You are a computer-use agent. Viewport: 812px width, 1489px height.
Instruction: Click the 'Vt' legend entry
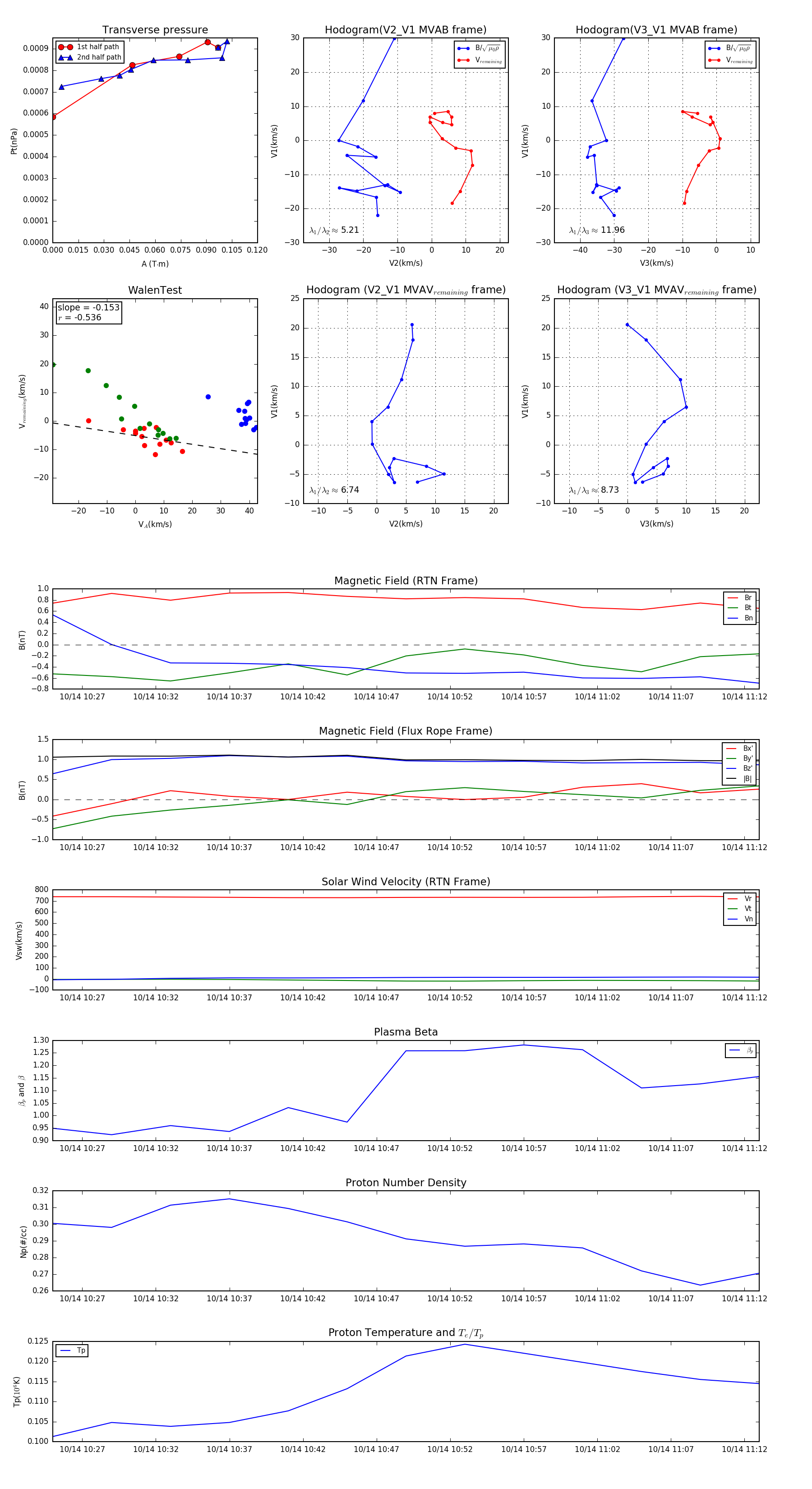[740, 909]
